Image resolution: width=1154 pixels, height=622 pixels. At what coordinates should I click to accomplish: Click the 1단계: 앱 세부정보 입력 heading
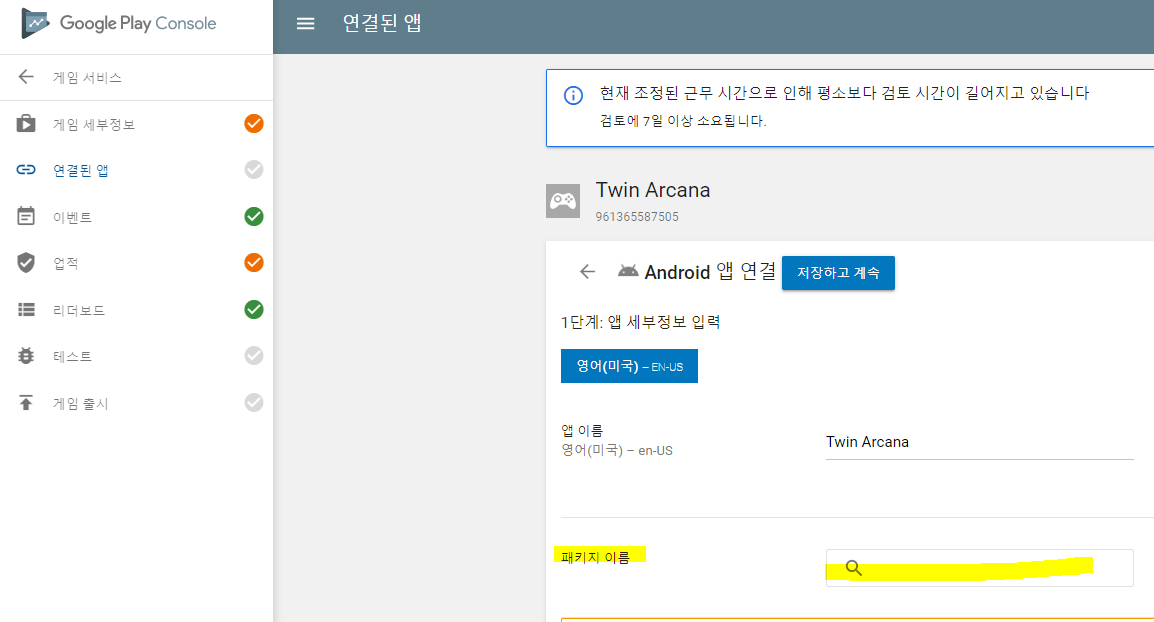640,322
